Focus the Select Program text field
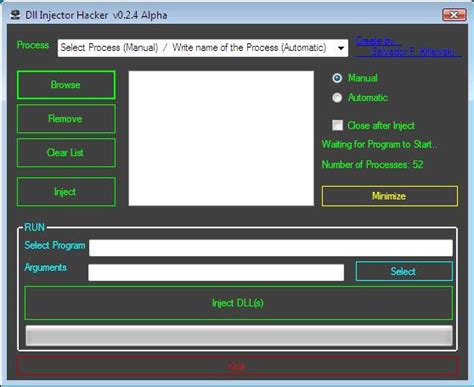Screen dimensions: 474x387 (x=271, y=248)
